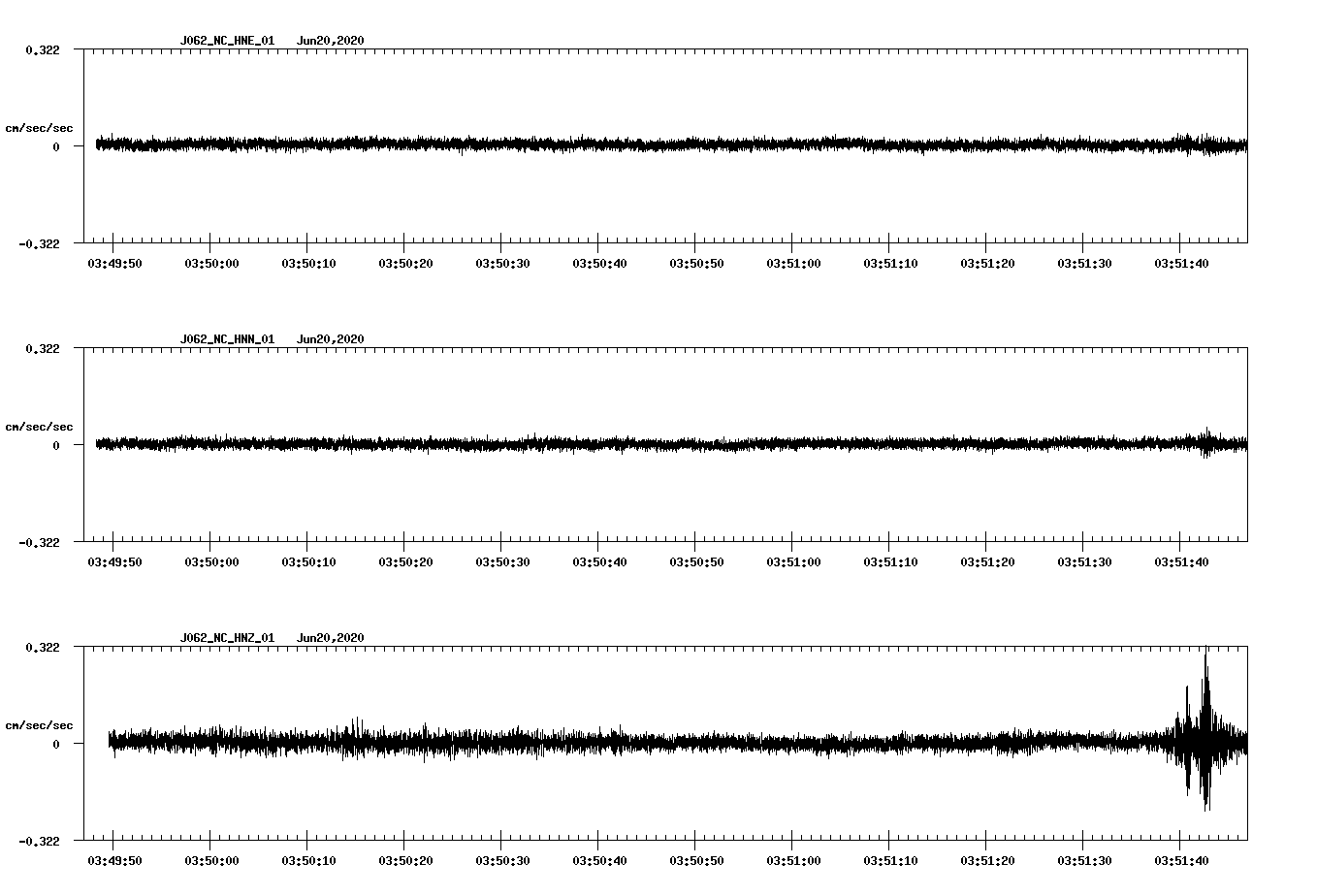The height and width of the screenshot is (896, 1317).
Task: Click Jun20,2020 date on HNN plot
Action: coord(331,339)
